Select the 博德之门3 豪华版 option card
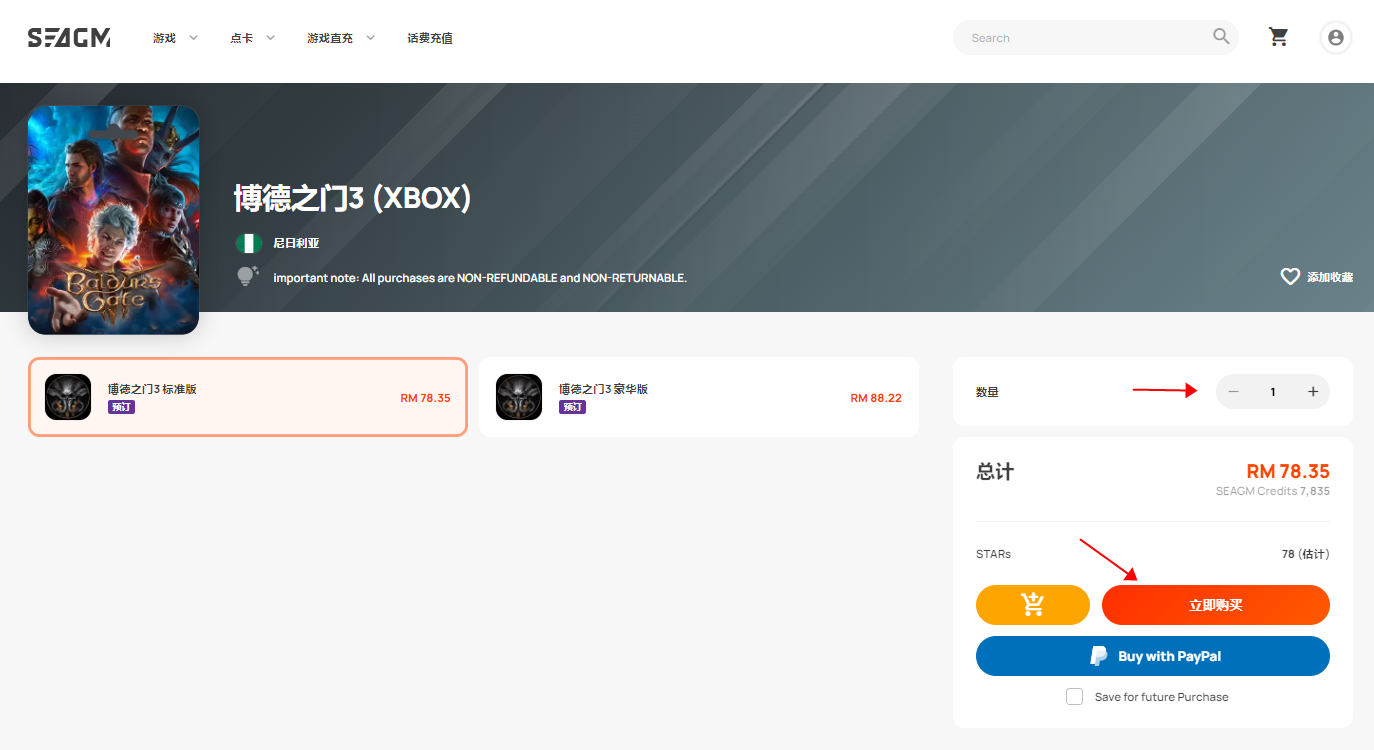This screenshot has width=1374, height=750. coord(699,397)
